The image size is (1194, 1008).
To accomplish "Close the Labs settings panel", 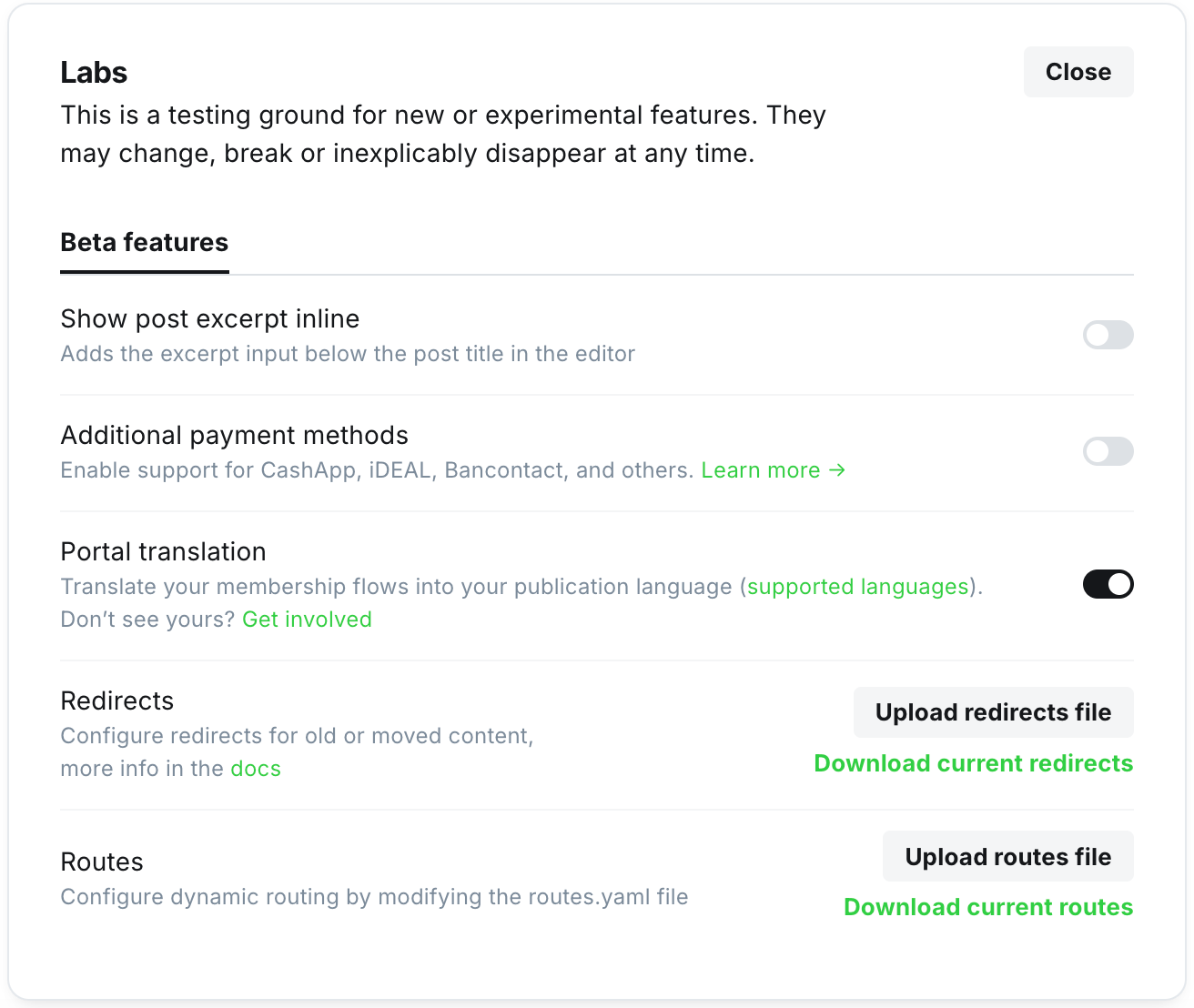I will pyautogui.click(x=1078, y=72).
